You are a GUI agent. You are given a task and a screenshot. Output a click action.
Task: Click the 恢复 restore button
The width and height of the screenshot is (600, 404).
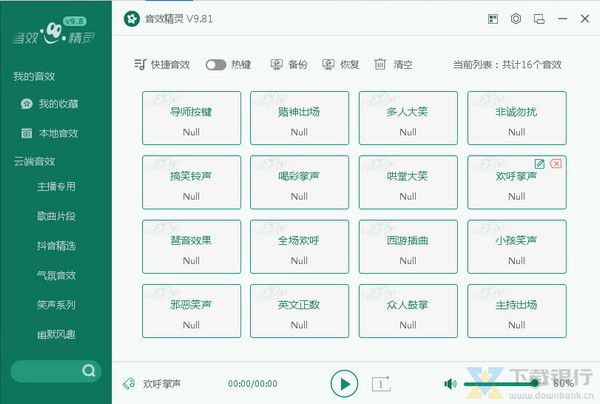click(341, 64)
